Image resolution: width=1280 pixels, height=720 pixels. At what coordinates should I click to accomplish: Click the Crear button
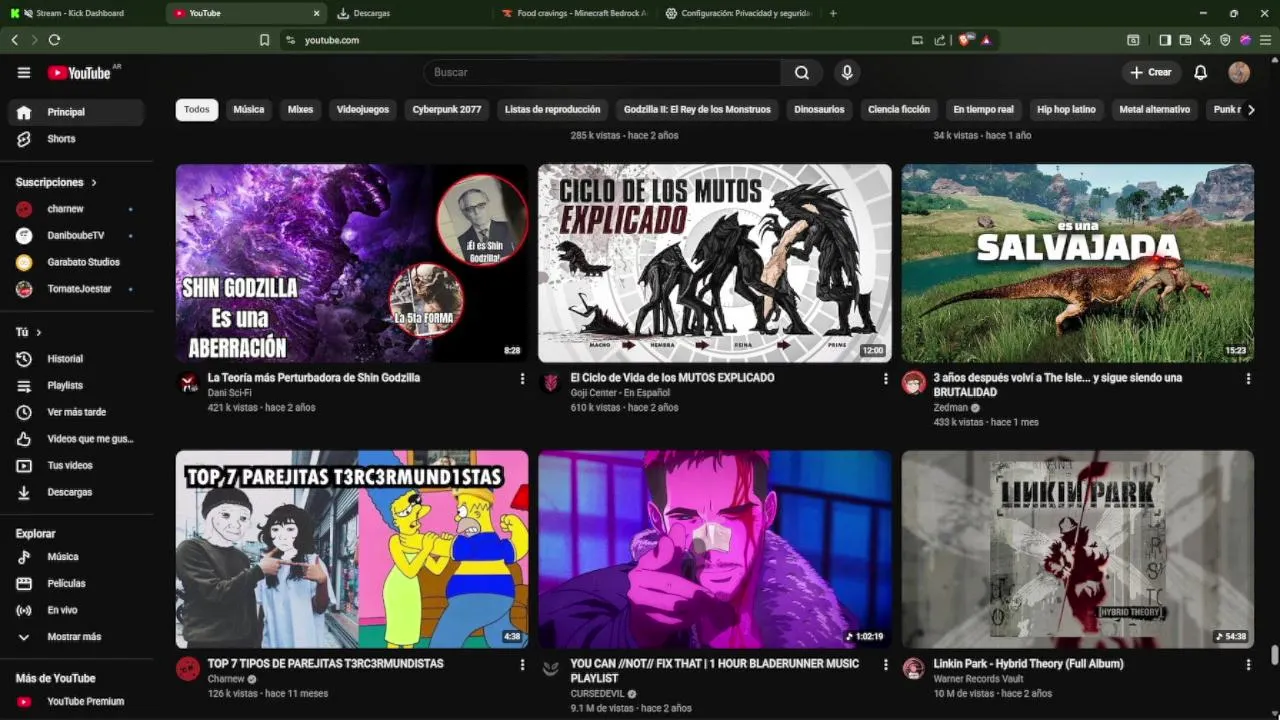pos(1151,72)
